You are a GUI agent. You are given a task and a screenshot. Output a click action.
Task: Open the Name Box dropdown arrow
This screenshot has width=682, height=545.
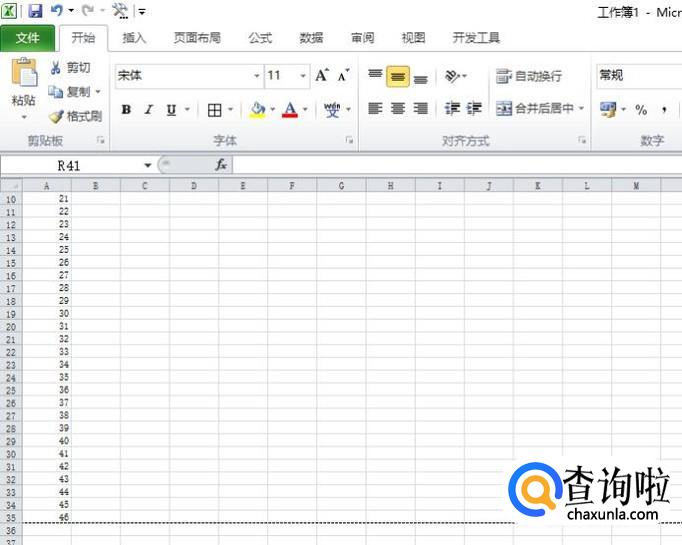tap(148, 165)
